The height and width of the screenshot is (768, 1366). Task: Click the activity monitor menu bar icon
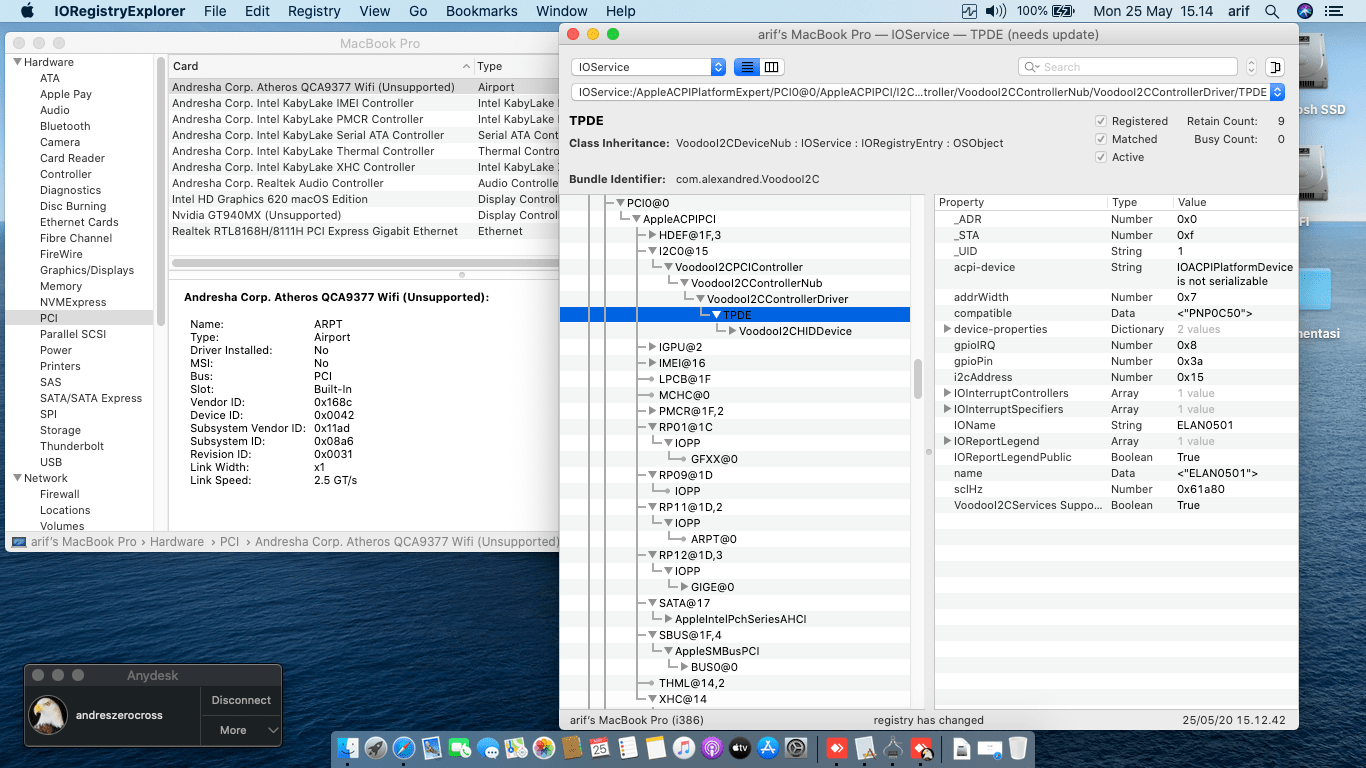pyautogui.click(x=969, y=11)
